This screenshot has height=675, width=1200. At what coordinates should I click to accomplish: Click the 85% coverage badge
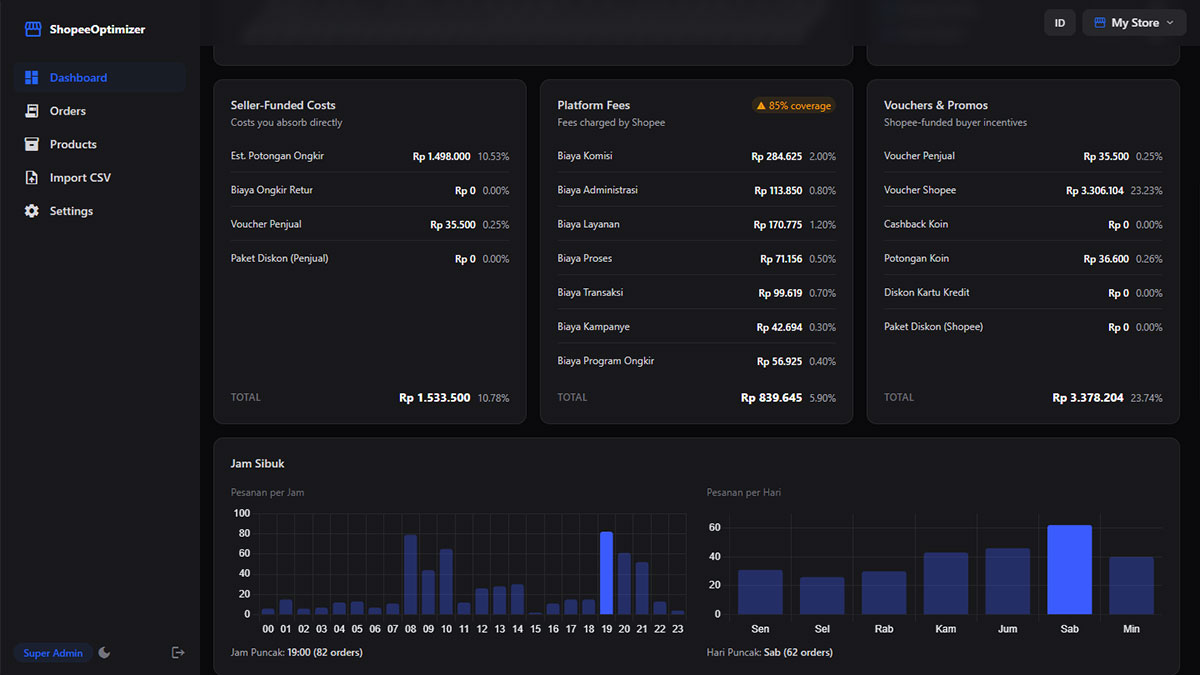point(793,105)
